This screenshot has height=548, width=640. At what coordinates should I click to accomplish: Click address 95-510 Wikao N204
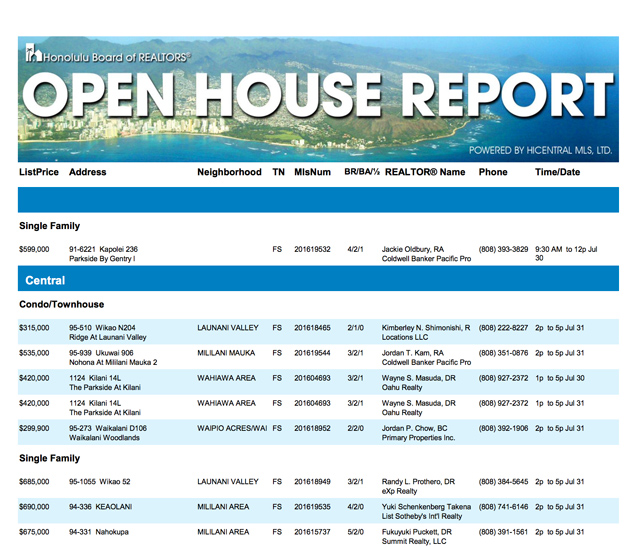(102, 328)
